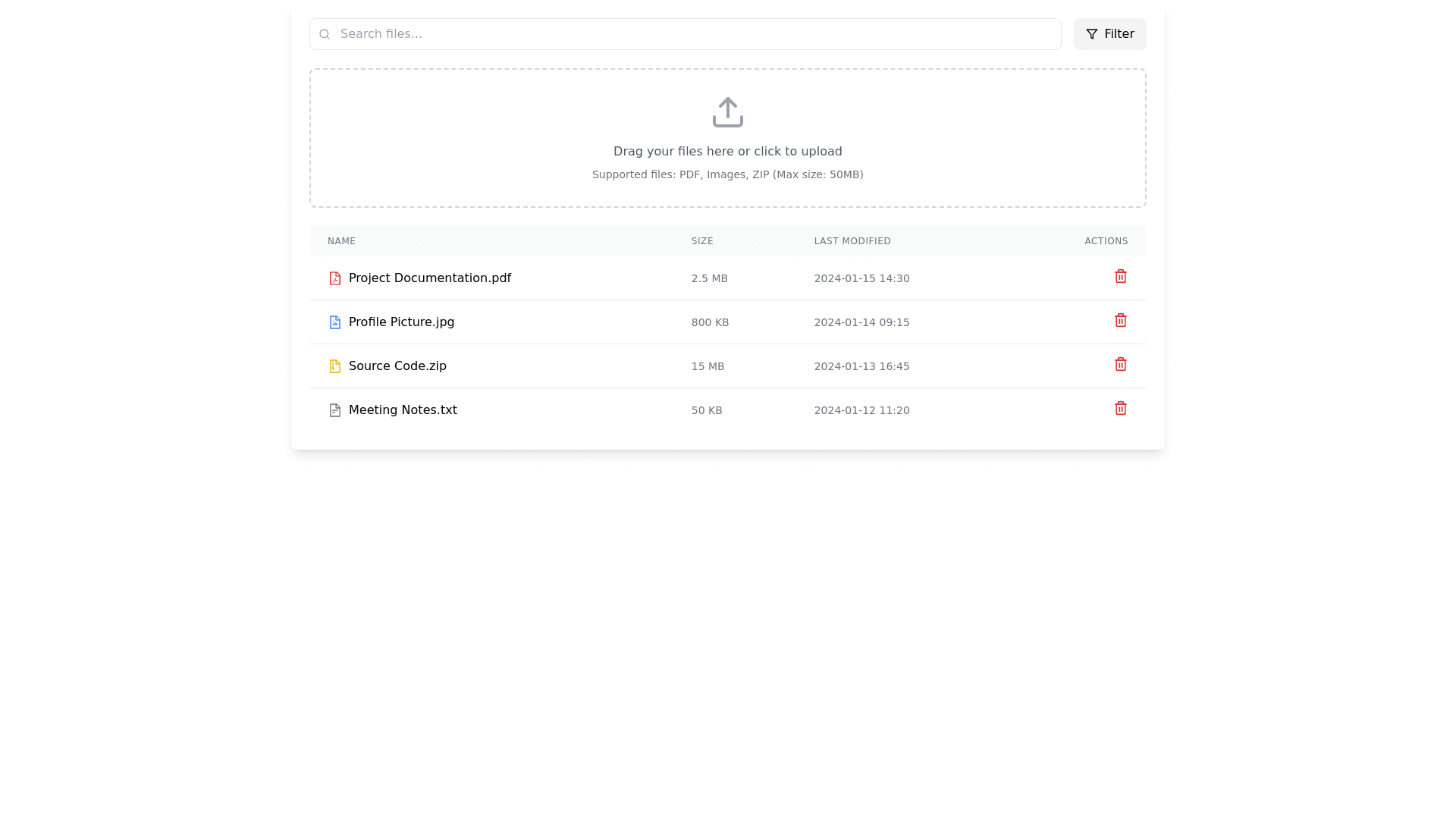The height and width of the screenshot is (819, 1456).
Task: Click the Last Modified column header
Action: (852, 241)
